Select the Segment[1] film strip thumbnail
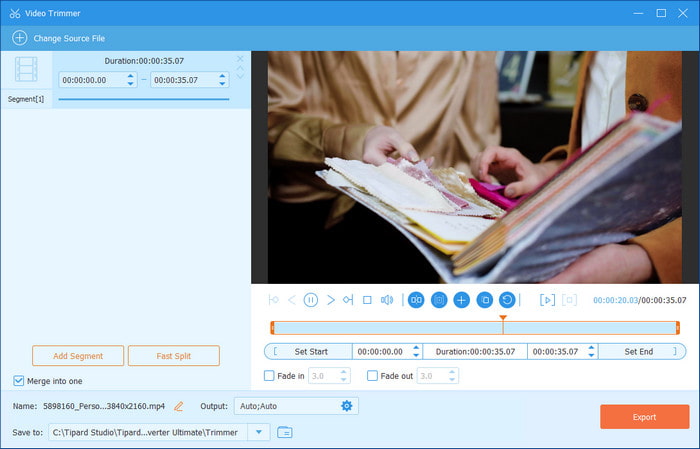 click(26, 69)
